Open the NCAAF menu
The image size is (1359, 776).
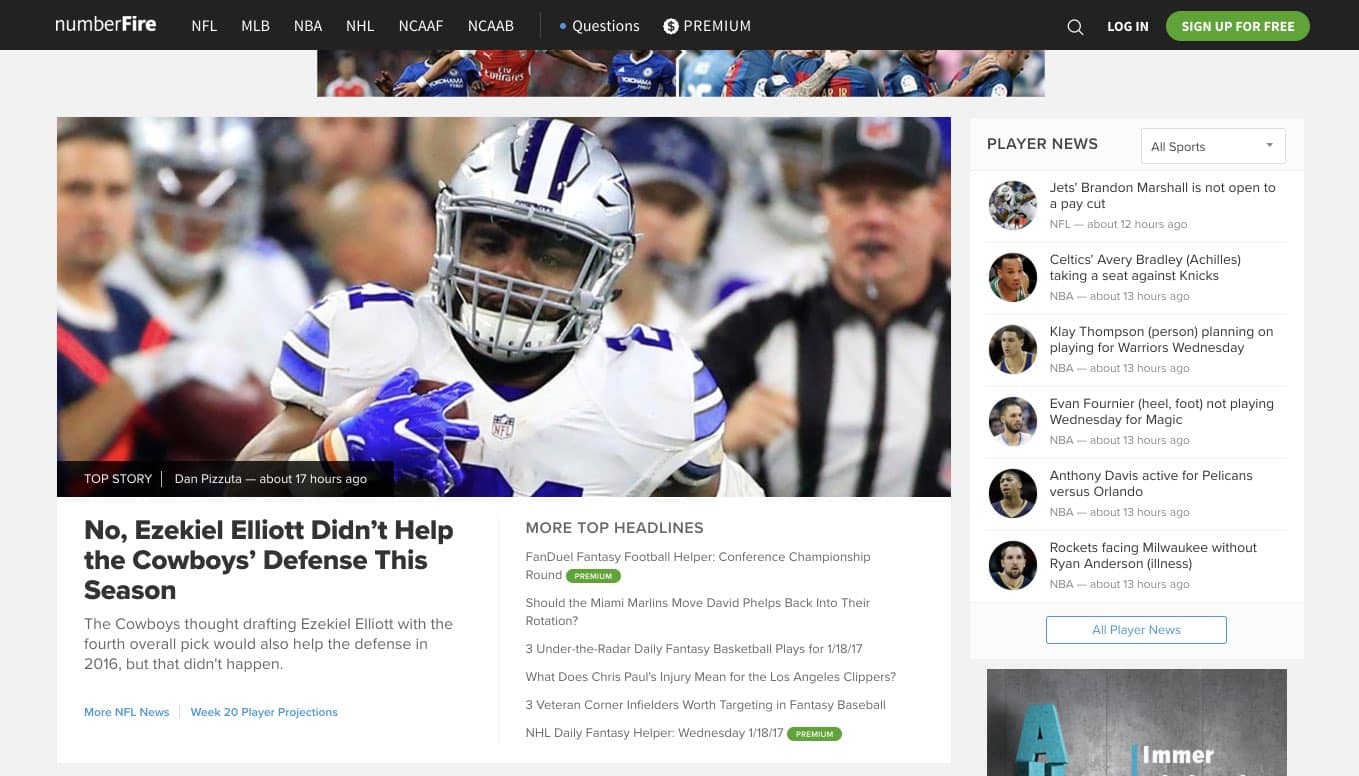point(421,26)
